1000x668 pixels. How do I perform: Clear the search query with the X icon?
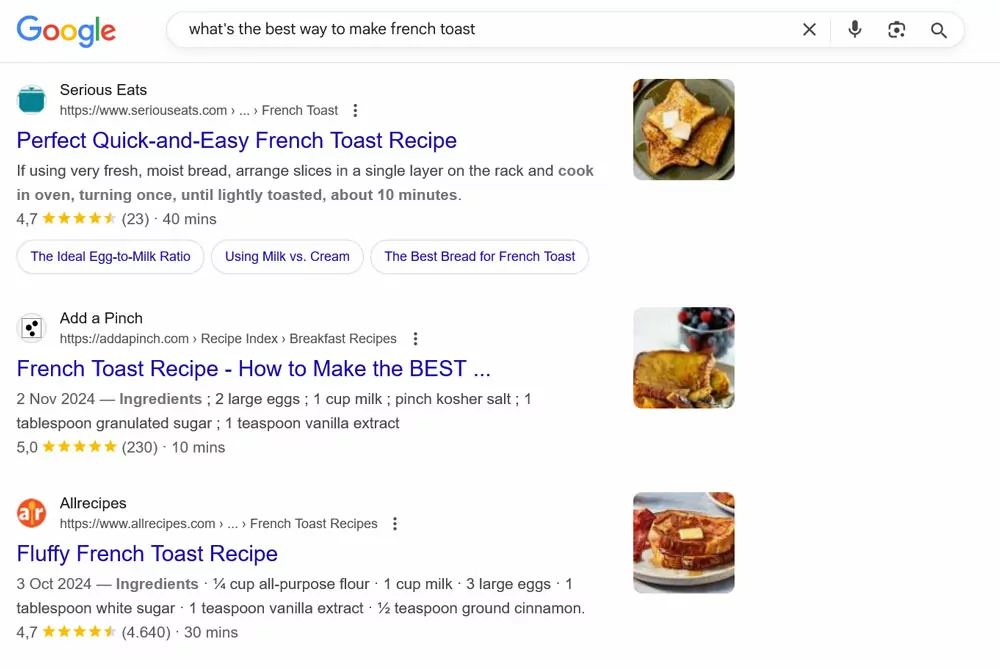tap(809, 29)
